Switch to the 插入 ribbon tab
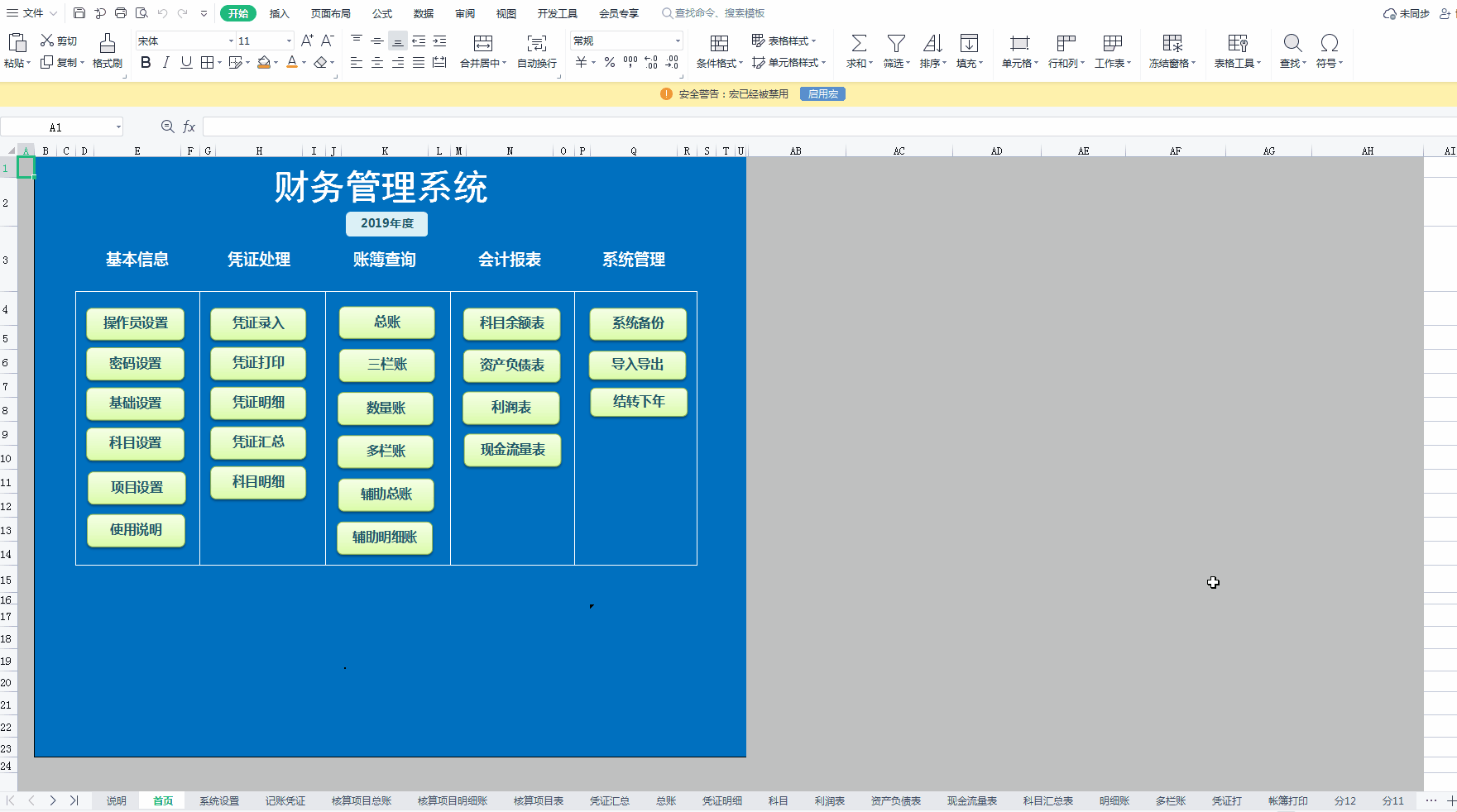Viewport: 1457px width, 812px height. [278, 12]
